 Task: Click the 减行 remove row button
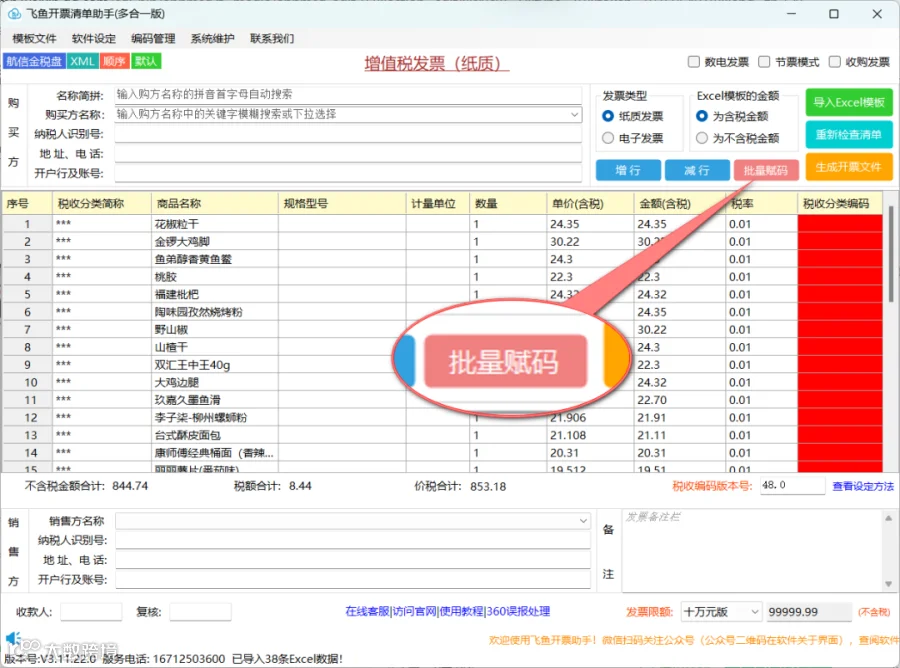click(x=697, y=170)
